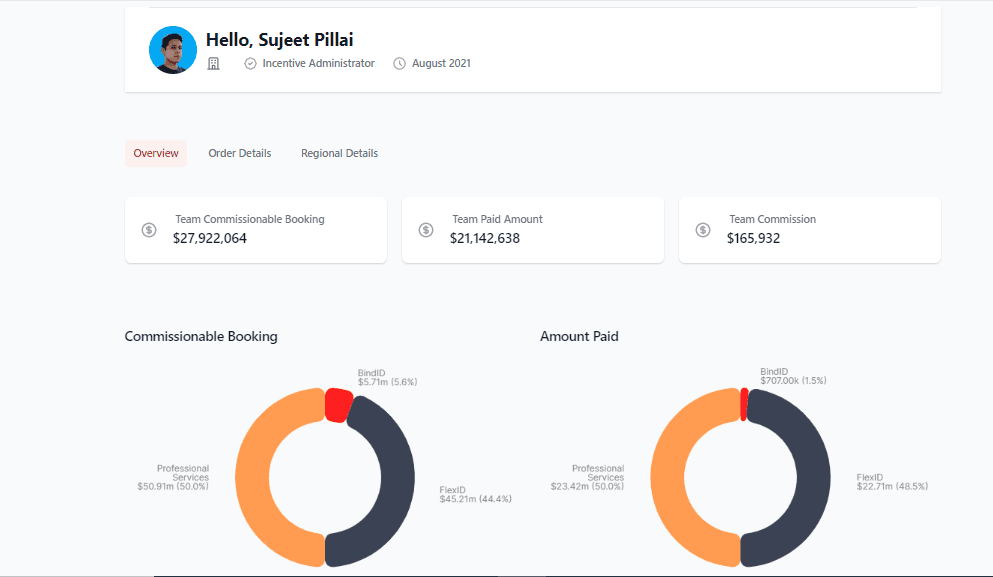Image resolution: width=993 pixels, height=577 pixels.
Task: Click the Incentive Administrator role label
Action: point(318,64)
